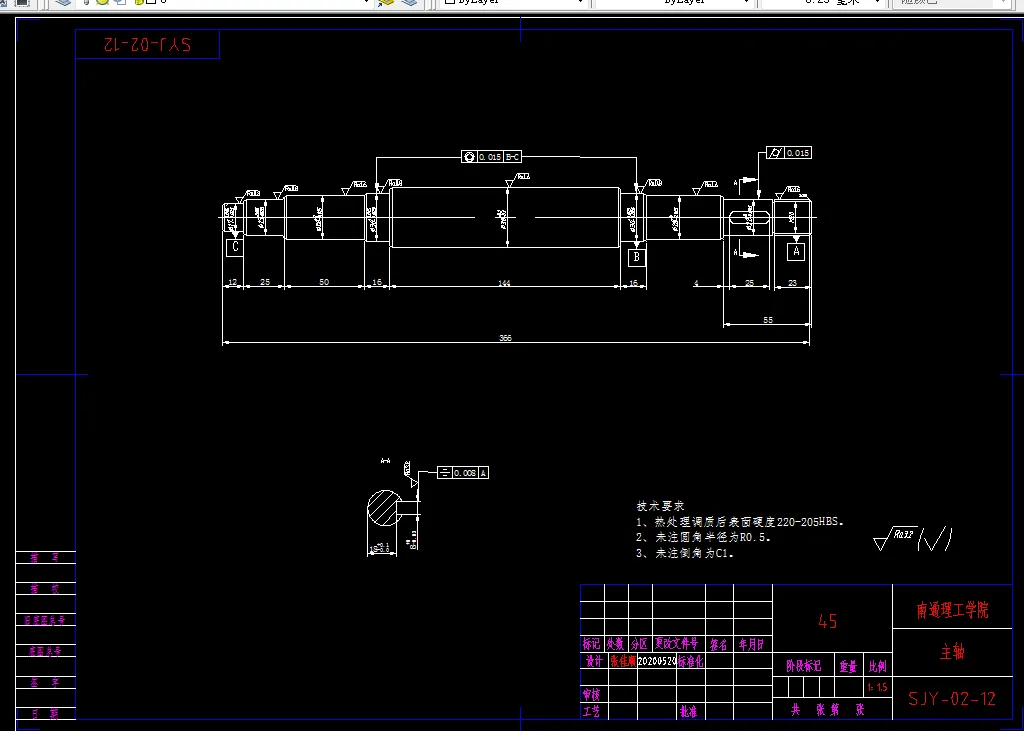Screen dimensions: 1024x731
Task: Click the keyway slot on the shaft
Action: point(748,218)
